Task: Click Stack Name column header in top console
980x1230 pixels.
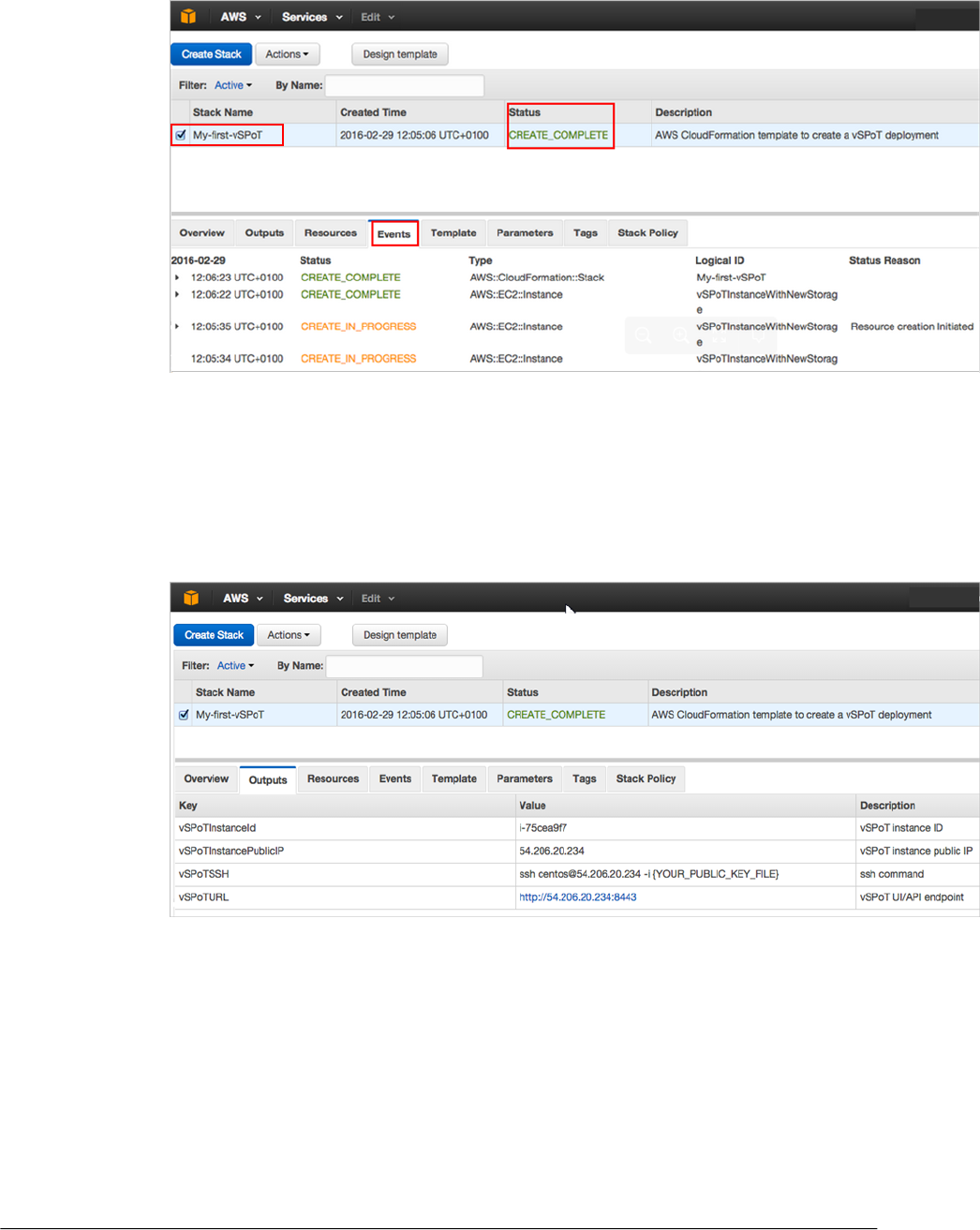Action: tap(223, 112)
